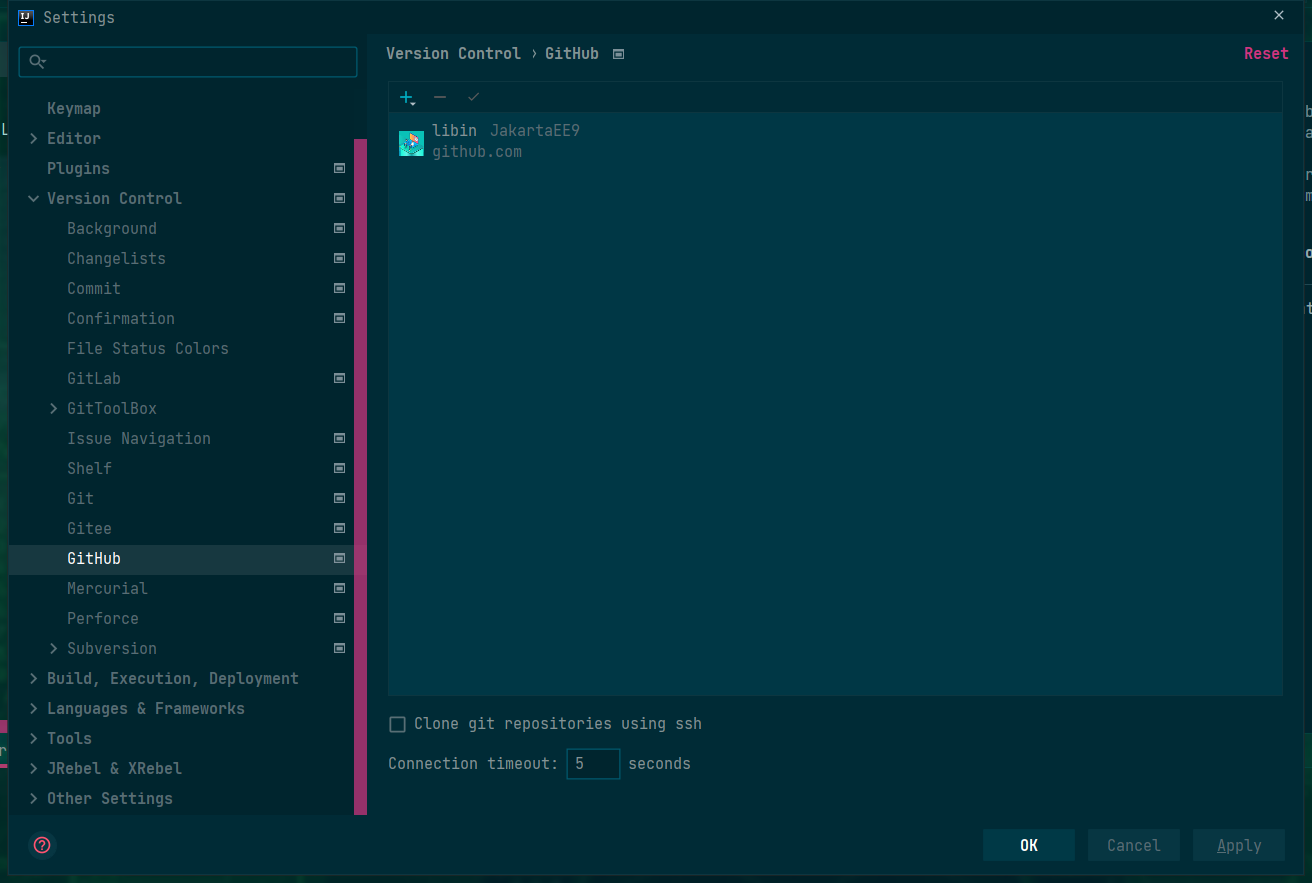Click the libin account avatar
The image size is (1312, 883).
[411, 143]
